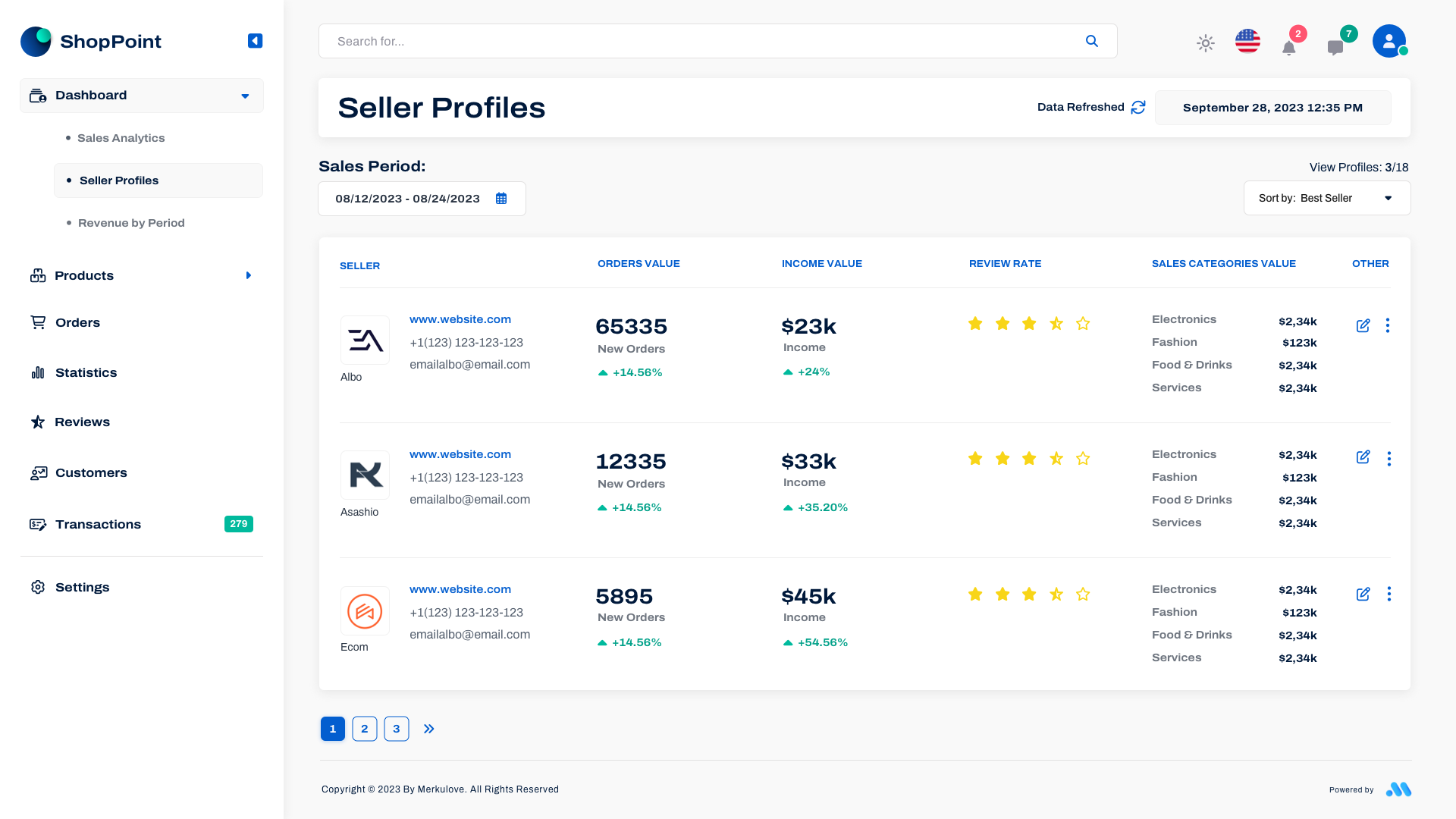Toggle the light theme sun icon
The height and width of the screenshot is (819, 1456).
1205,43
